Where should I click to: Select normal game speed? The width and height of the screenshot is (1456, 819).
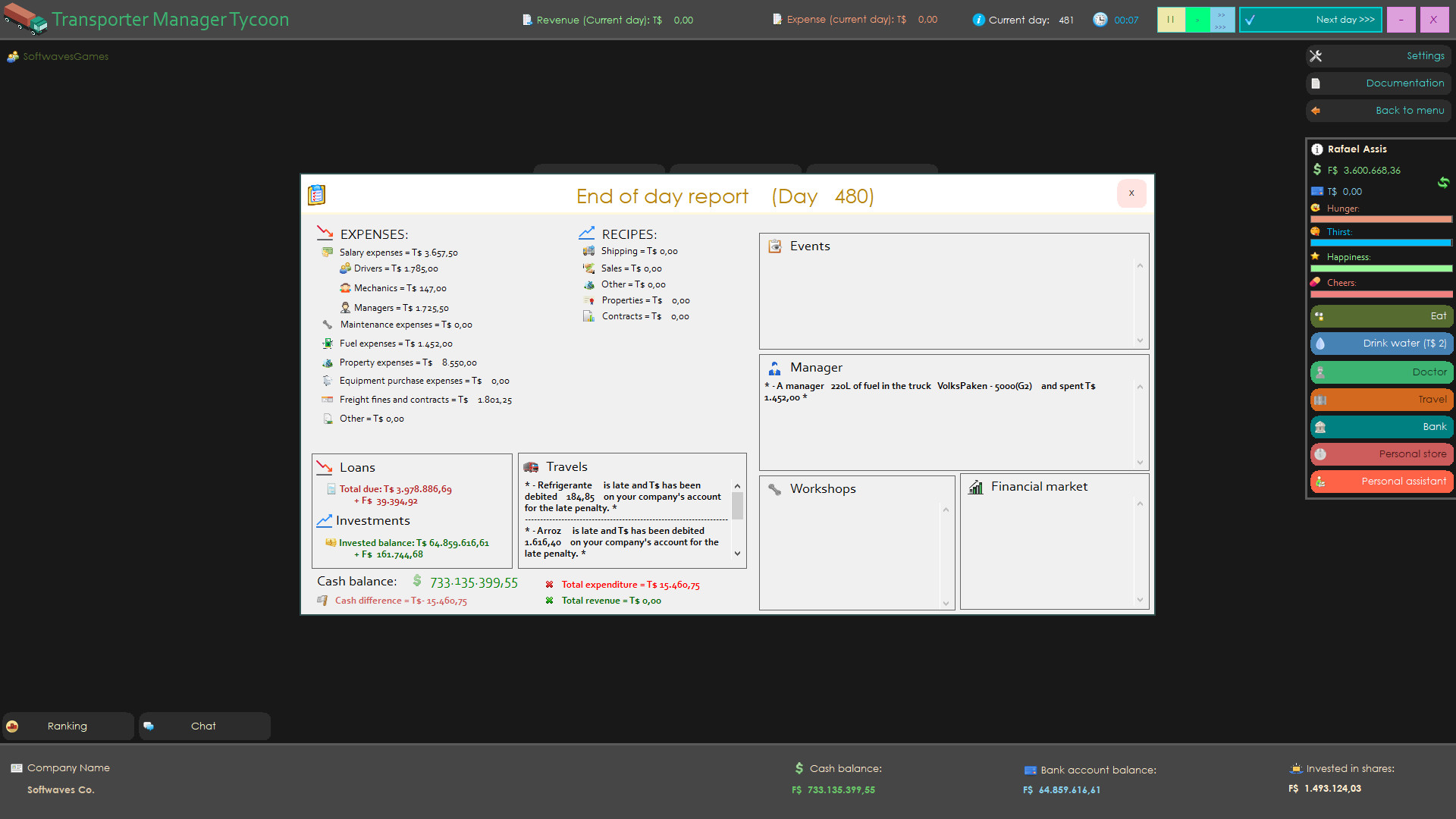pyautogui.click(x=1197, y=19)
